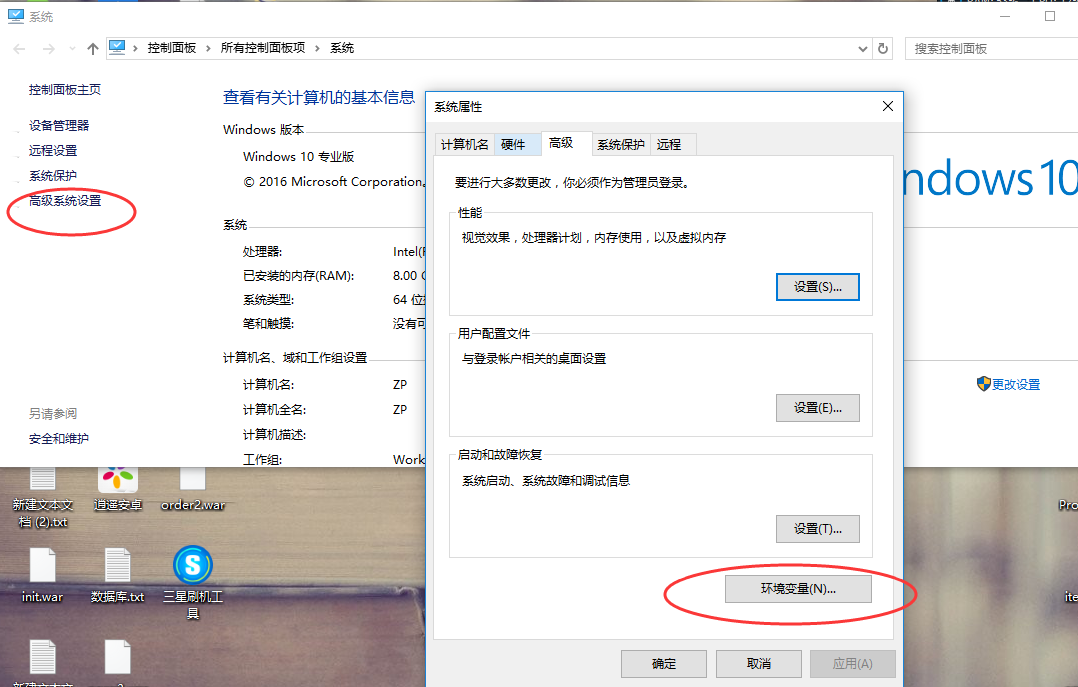1078x687 pixels.
Task: Open 控制面板主页 link
Action: [x=65, y=89]
